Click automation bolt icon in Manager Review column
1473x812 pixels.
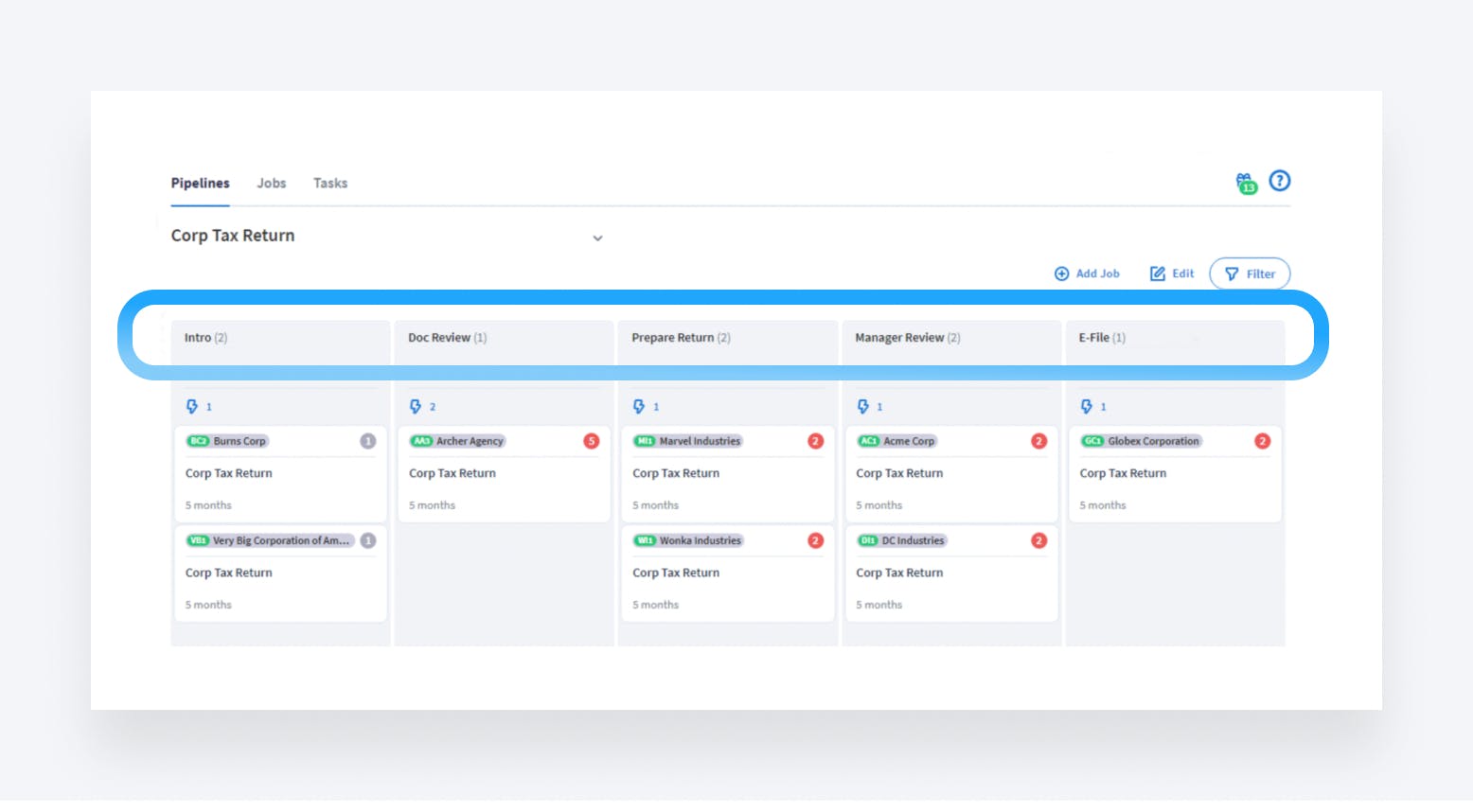(x=862, y=407)
